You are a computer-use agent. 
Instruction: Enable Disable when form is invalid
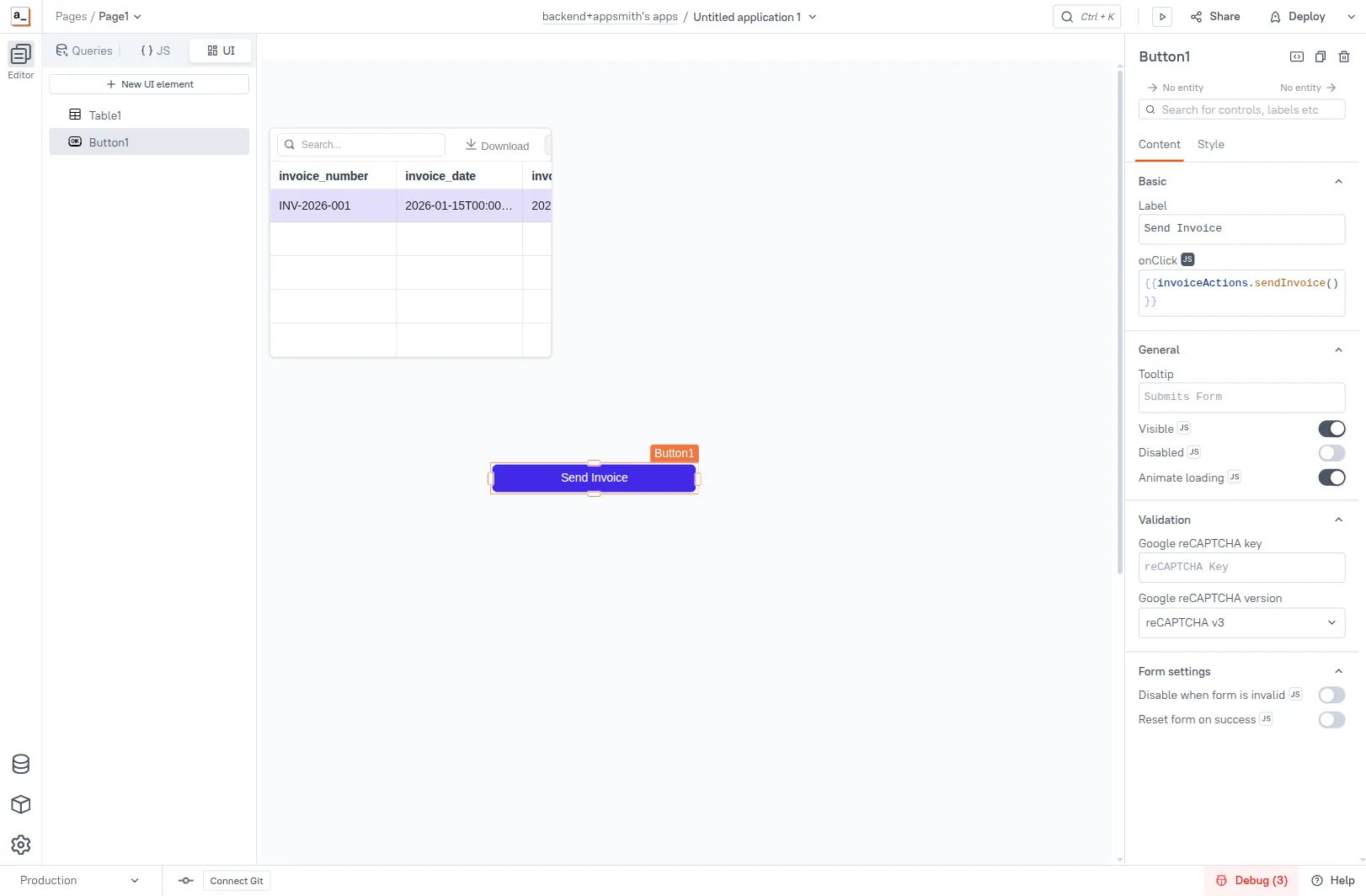click(x=1331, y=695)
